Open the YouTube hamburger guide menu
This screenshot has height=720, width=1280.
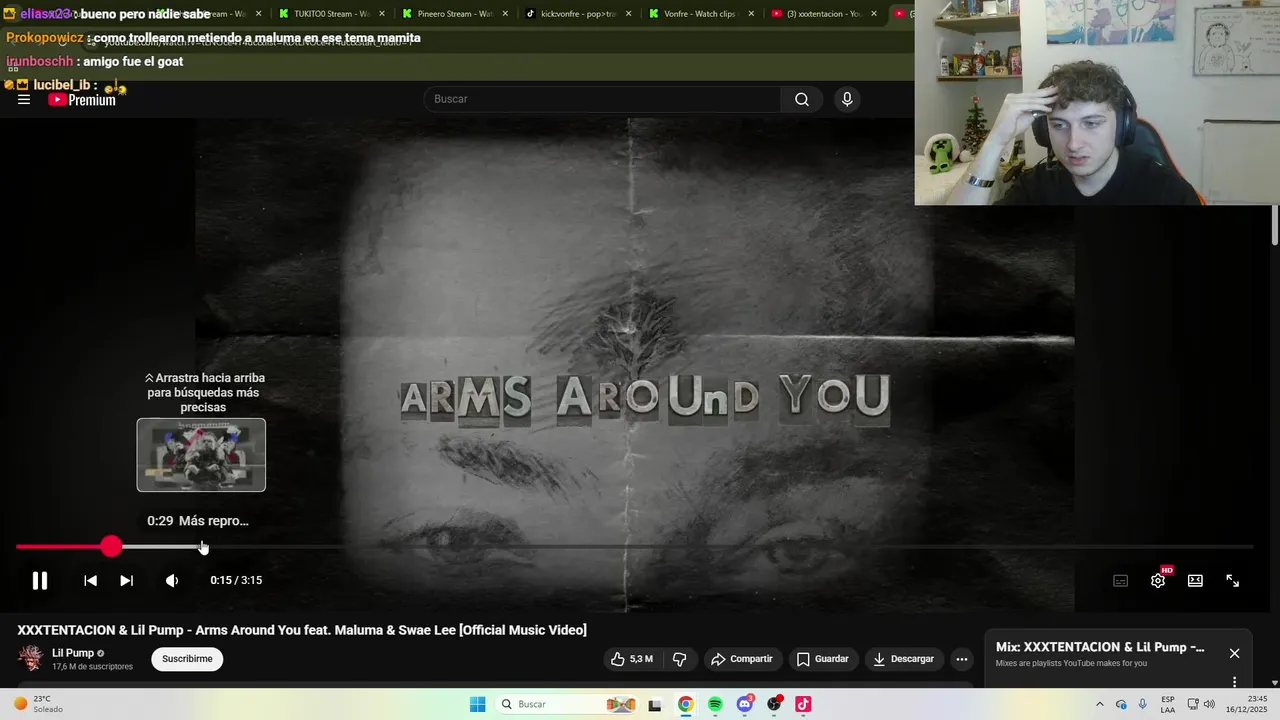(x=24, y=99)
